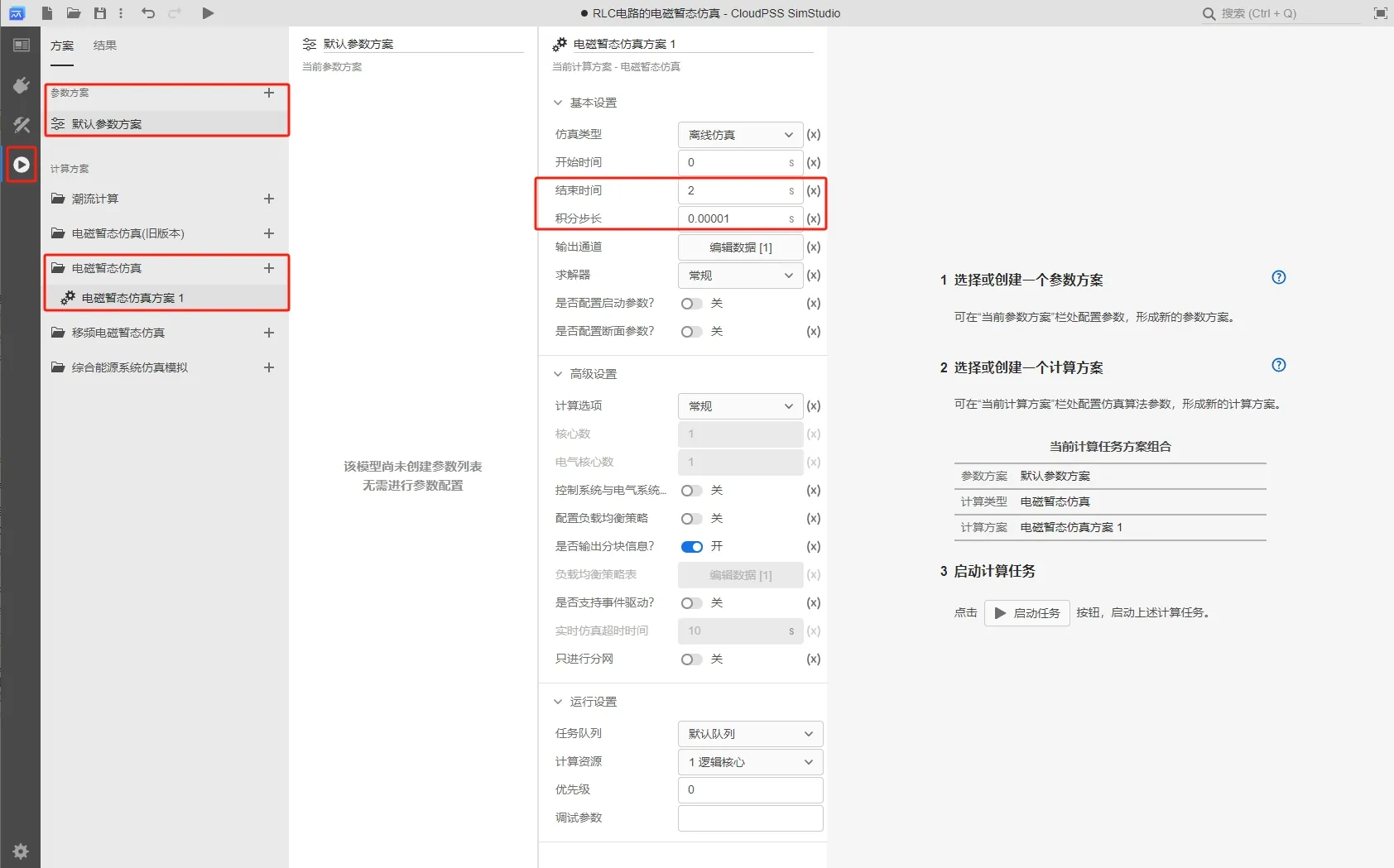Click the 优先级 input field
The image size is (1394, 868).
coord(751,790)
